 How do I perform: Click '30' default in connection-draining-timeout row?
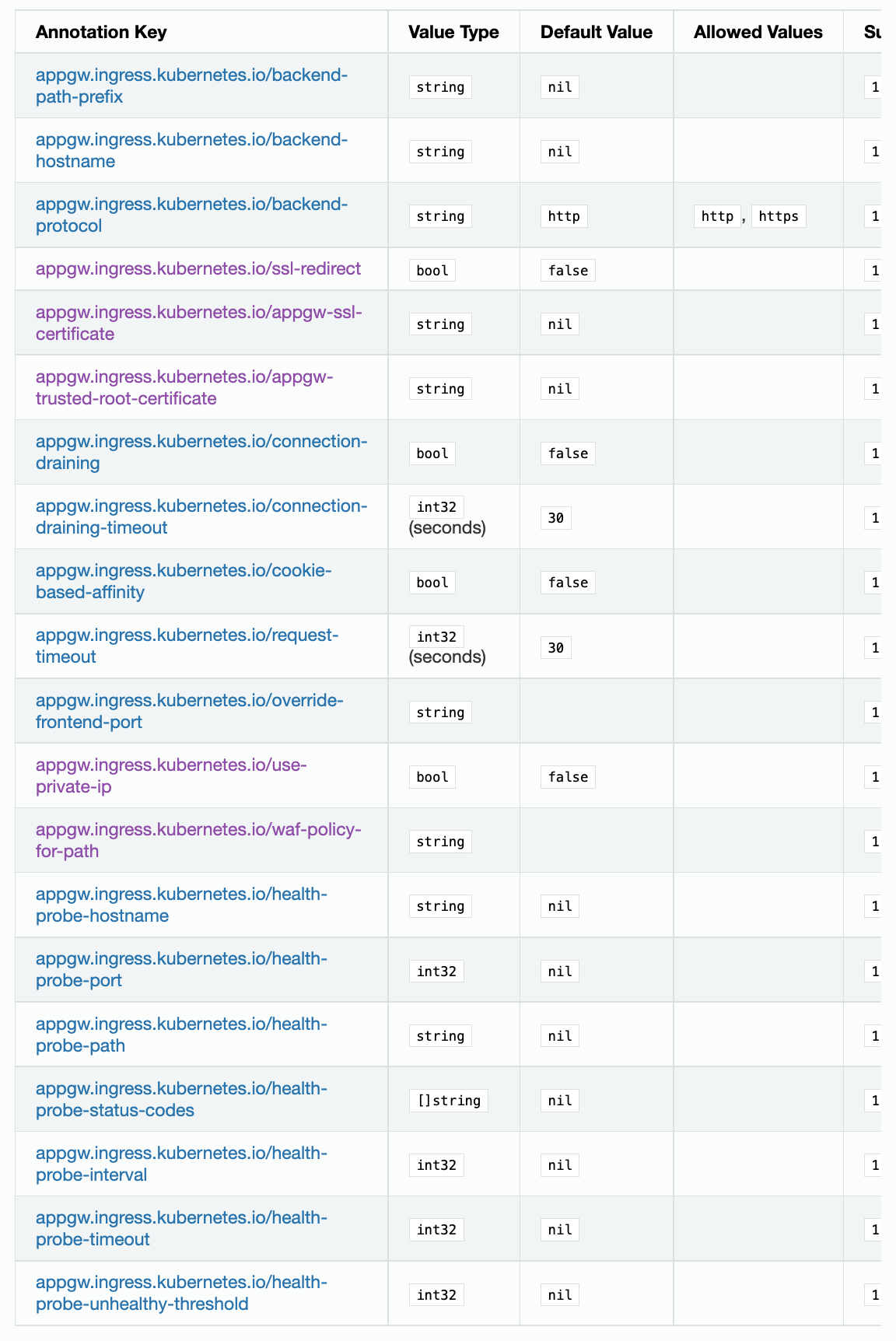tap(556, 518)
